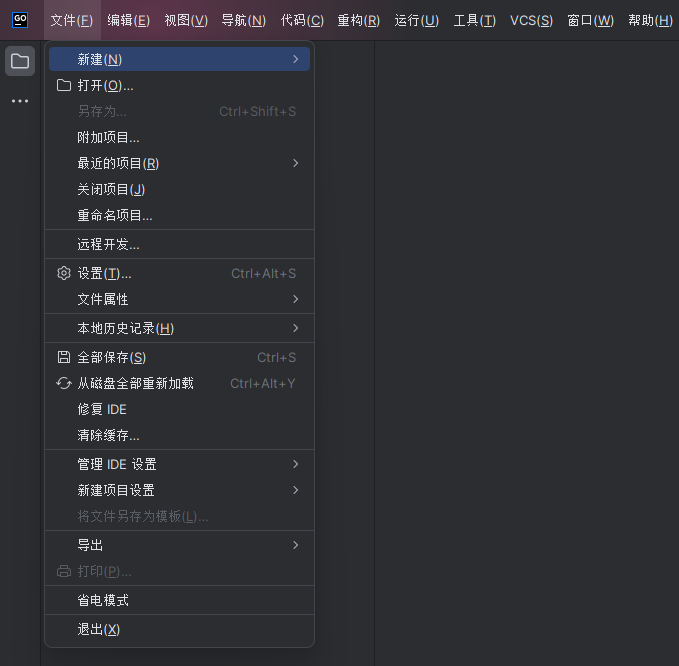The width and height of the screenshot is (679, 666).
Task: Open the VCS(S) menu
Action: [531, 20]
